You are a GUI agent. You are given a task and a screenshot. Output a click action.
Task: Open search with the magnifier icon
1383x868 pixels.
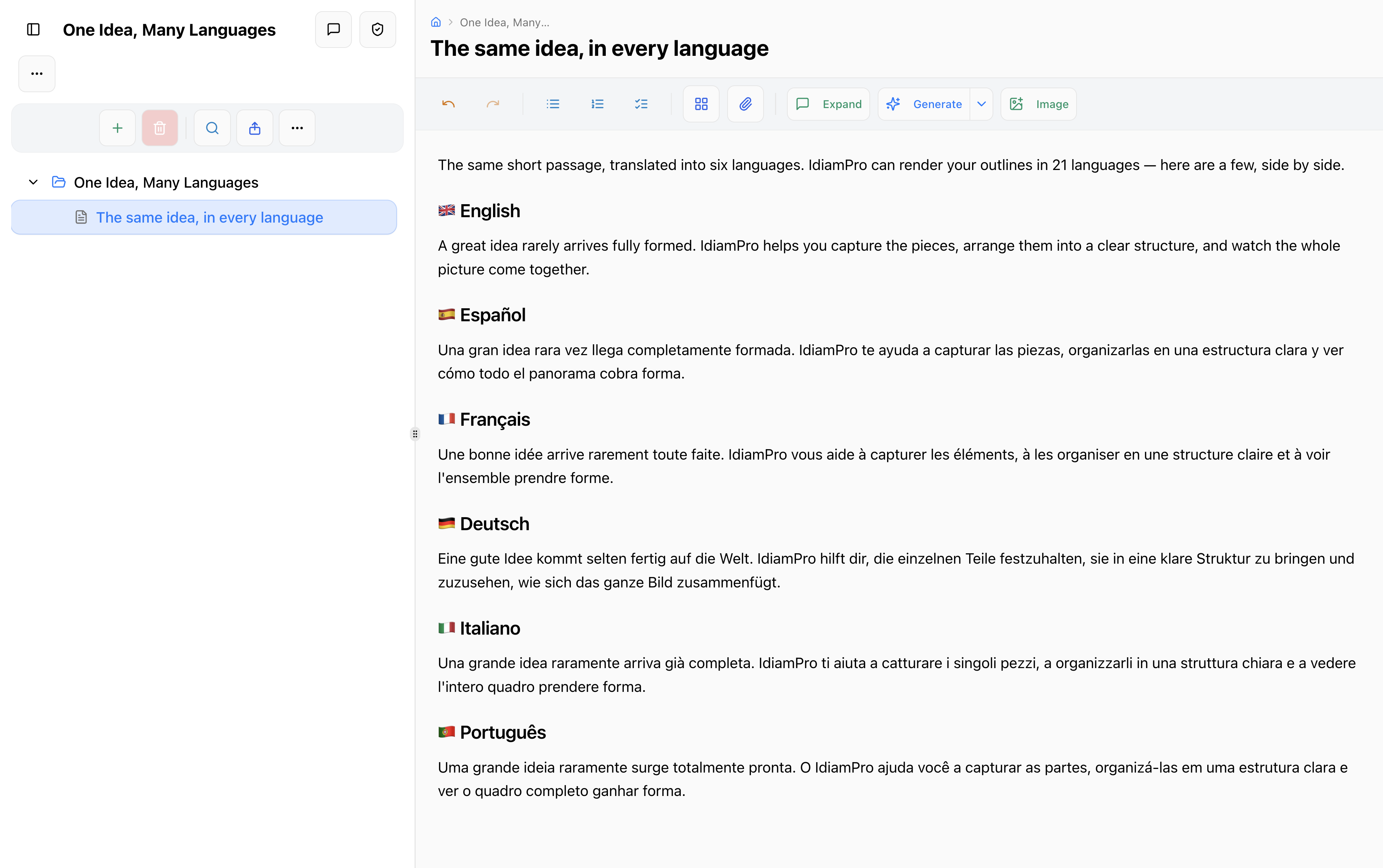pos(212,128)
